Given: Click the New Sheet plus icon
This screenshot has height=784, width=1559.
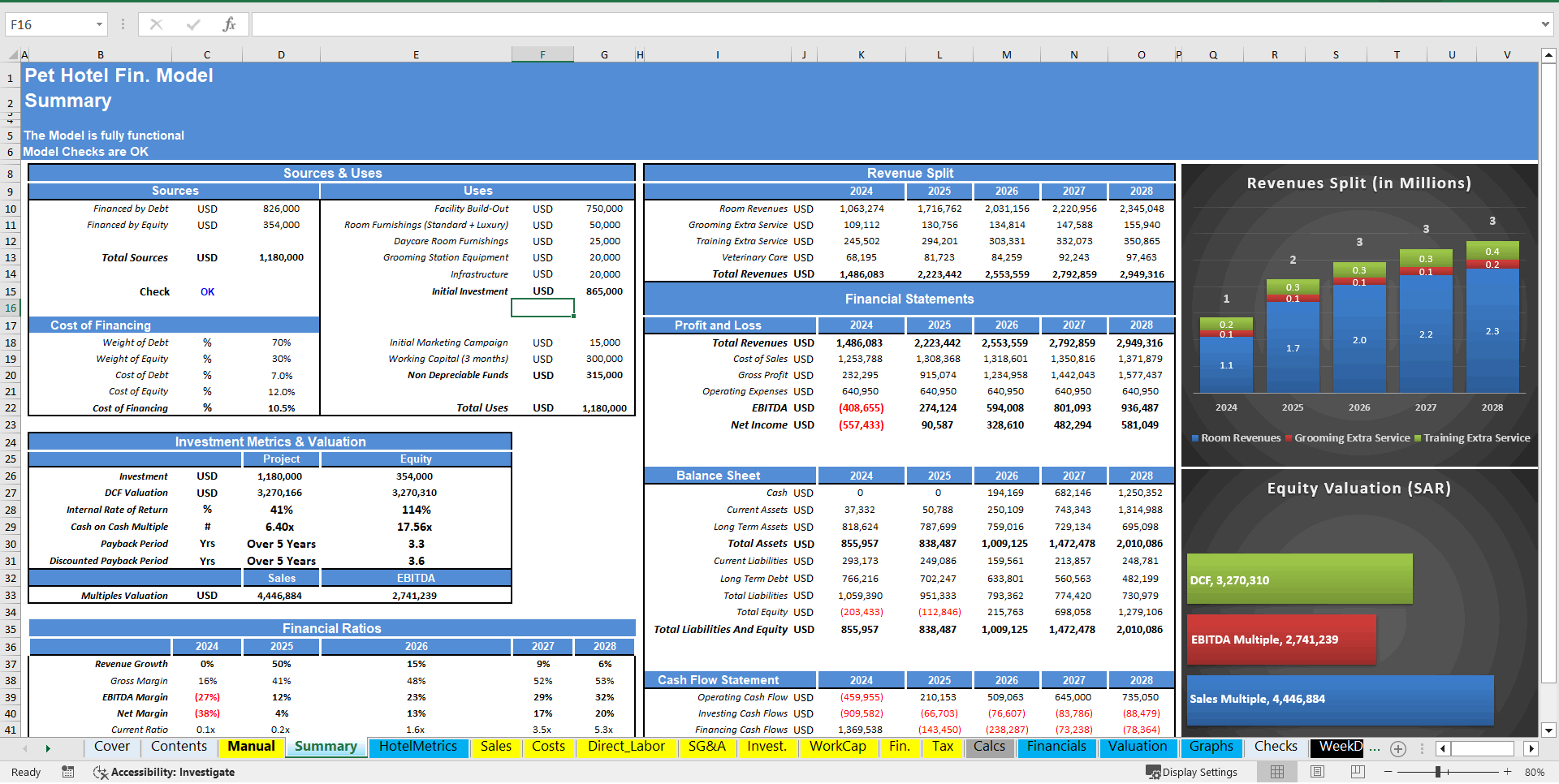Looking at the screenshot, I should click(x=1397, y=748).
